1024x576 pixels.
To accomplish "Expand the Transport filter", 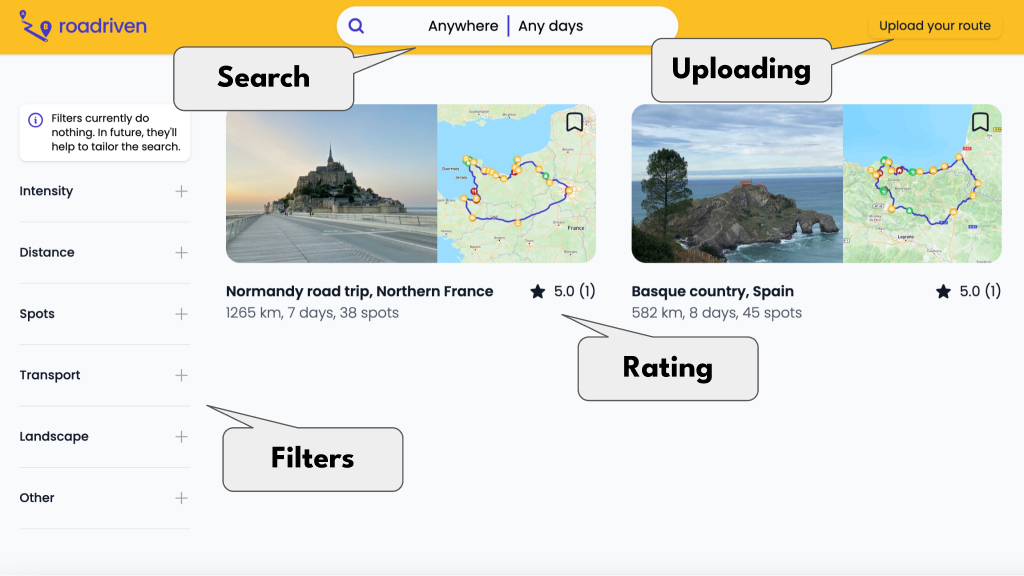I will click(181, 375).
